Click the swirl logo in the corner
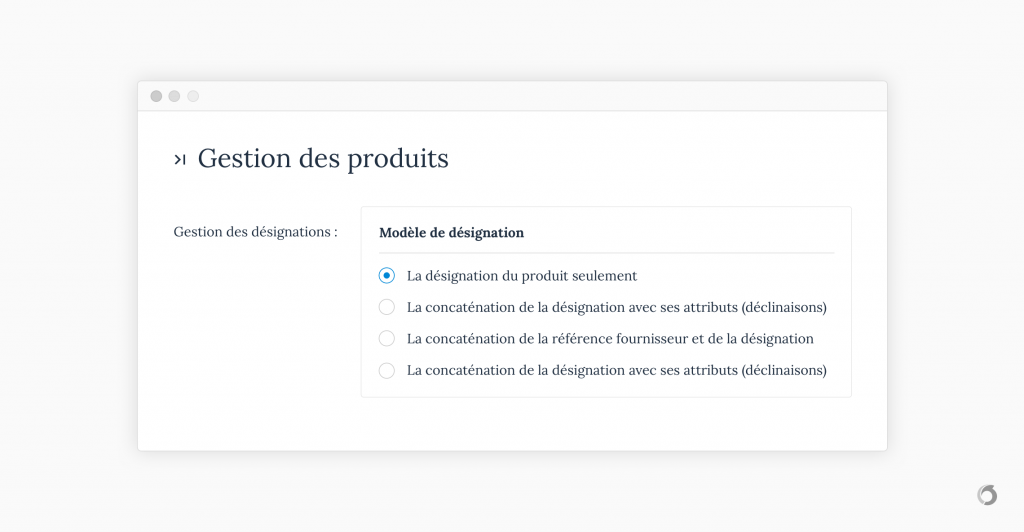This screenshot has height=532, width=1024. pos(987,495)
